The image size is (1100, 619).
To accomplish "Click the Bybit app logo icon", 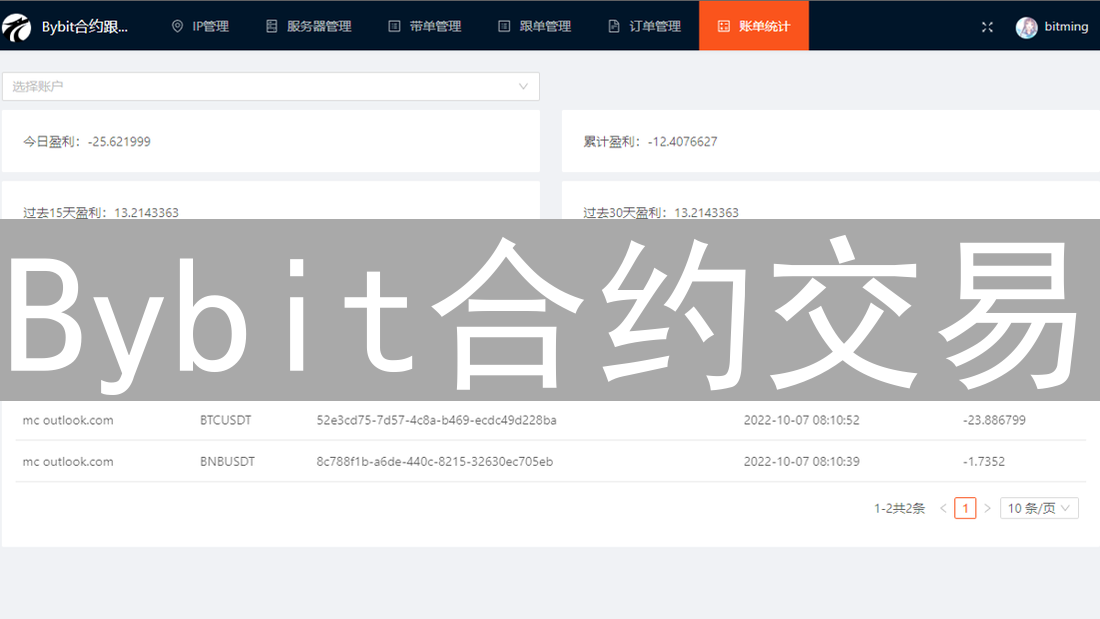I will (x=16, y=27).
